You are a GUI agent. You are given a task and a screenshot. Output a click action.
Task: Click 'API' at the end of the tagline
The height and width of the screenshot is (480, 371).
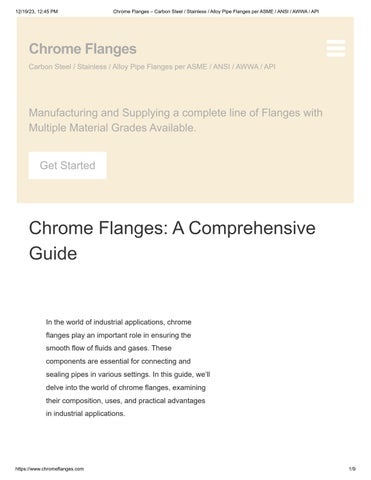click(x=270, y=67)
